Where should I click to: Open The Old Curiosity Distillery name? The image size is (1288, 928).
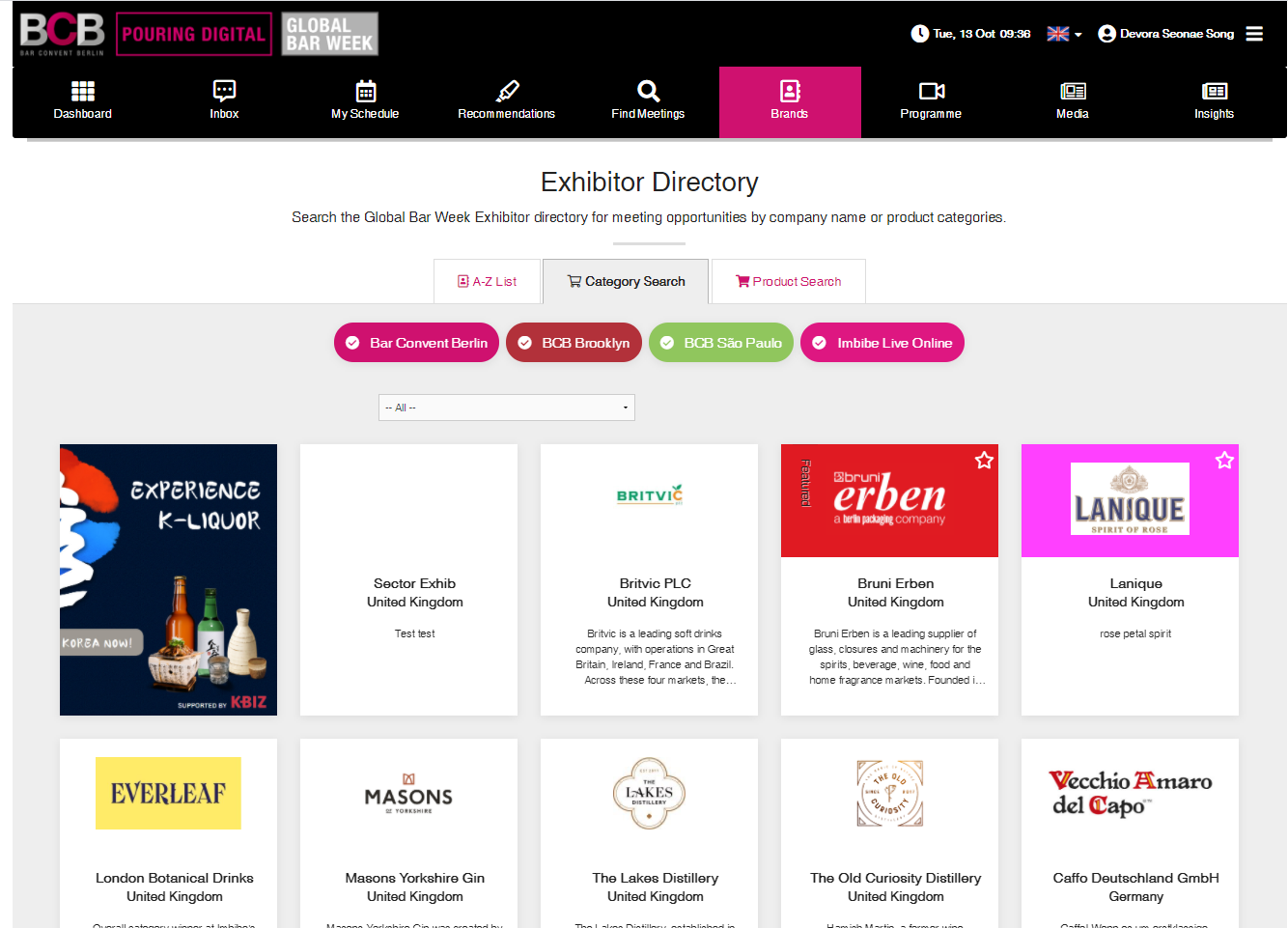point(896,878)
